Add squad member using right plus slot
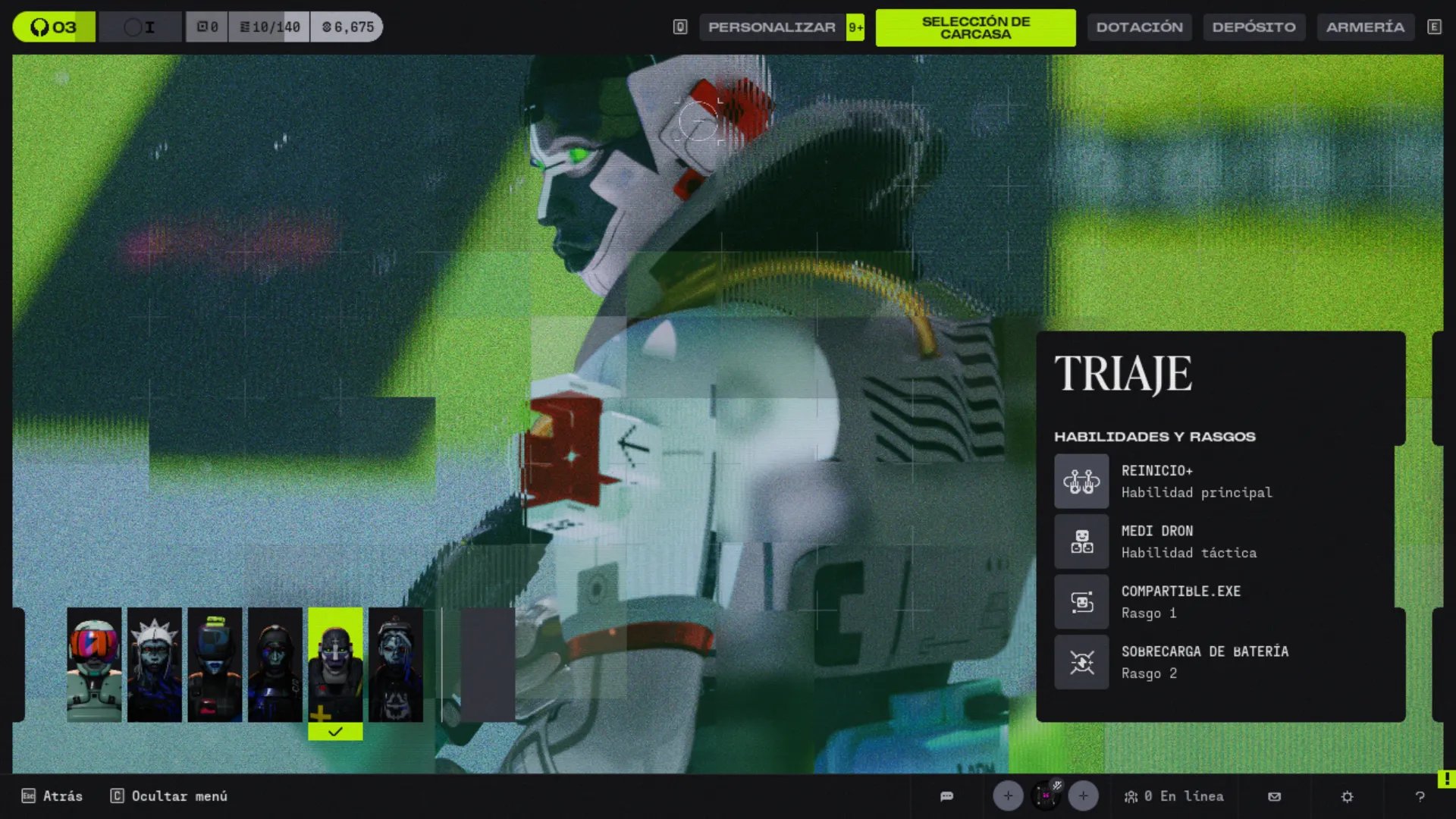 [x=1083, y=795]
